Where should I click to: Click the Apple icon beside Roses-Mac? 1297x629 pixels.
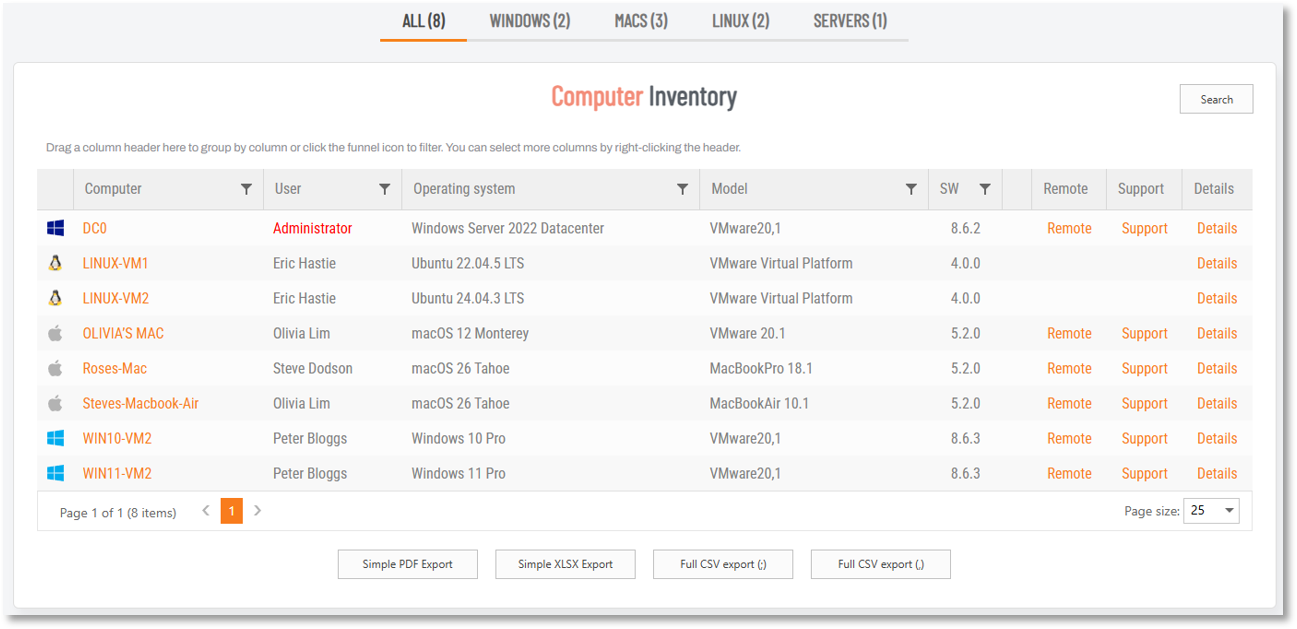click(x=56, y=369)
